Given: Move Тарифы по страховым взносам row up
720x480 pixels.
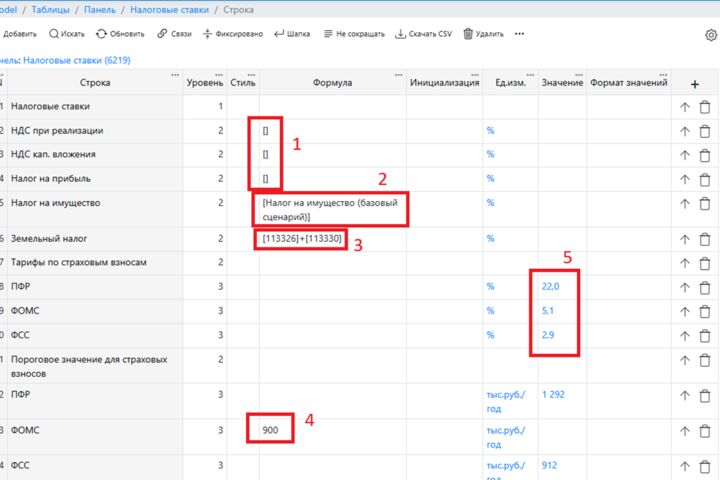Looking at the screenshot, I should (685, 264).
